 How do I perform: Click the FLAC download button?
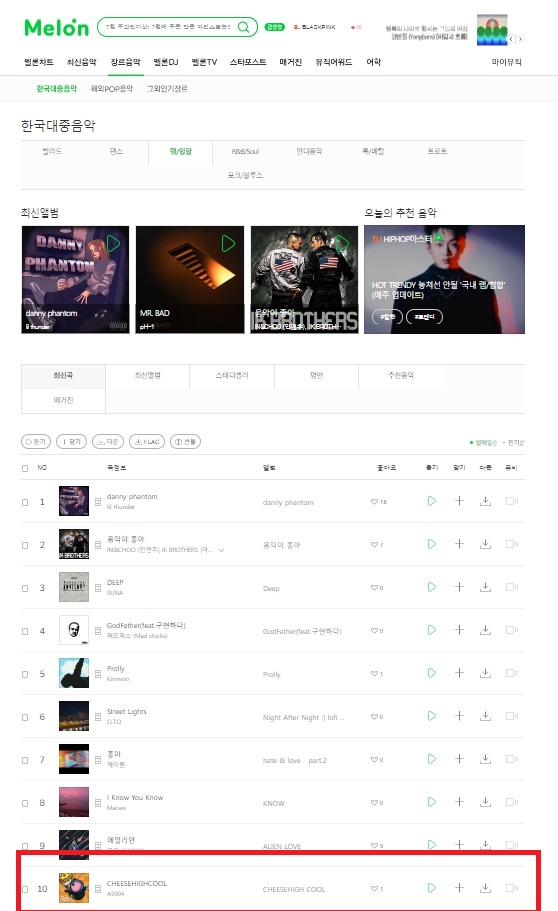point(147,442)
